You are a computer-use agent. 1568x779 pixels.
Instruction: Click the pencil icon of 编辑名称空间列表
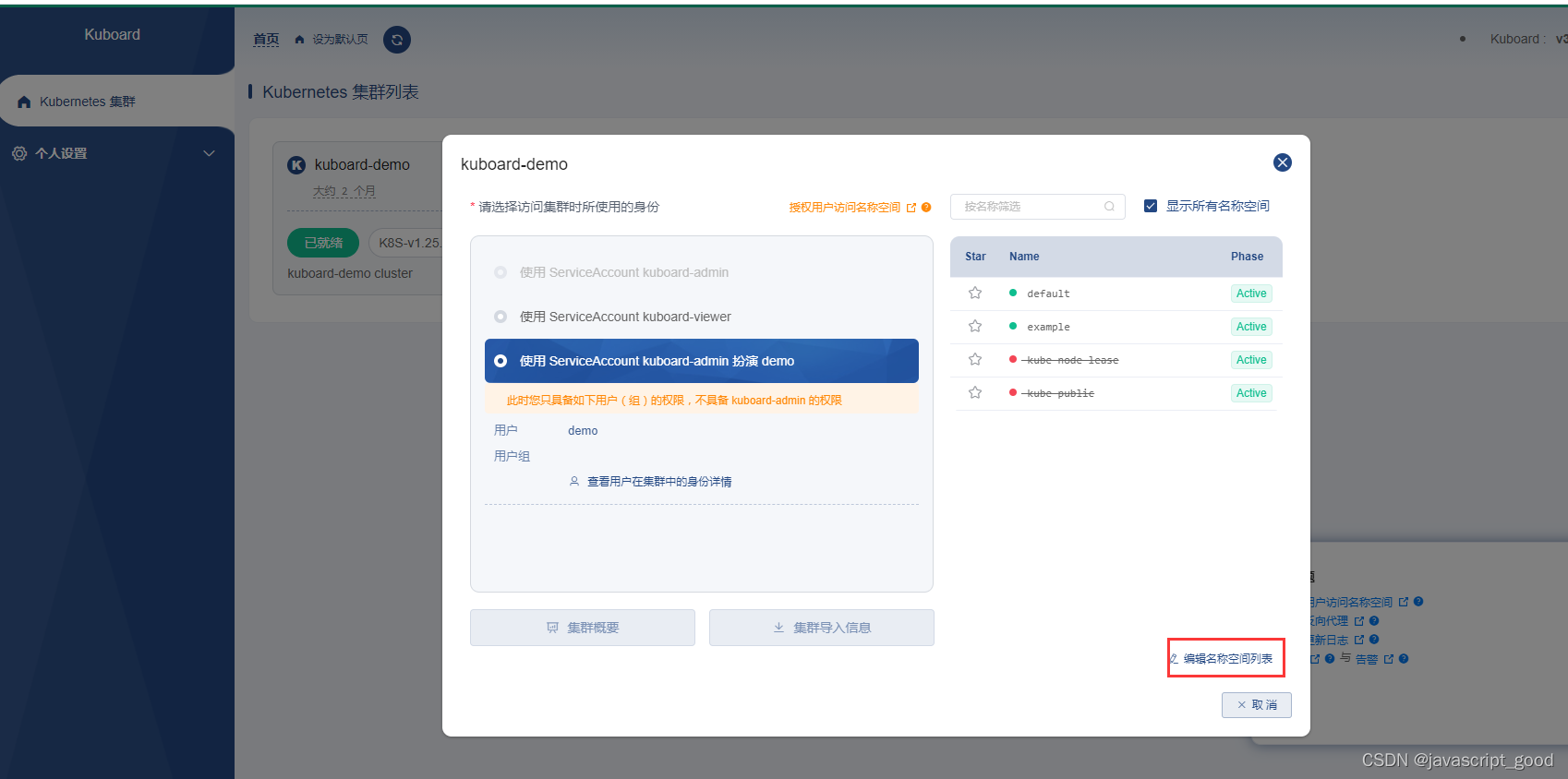[x=1174, y=659]
